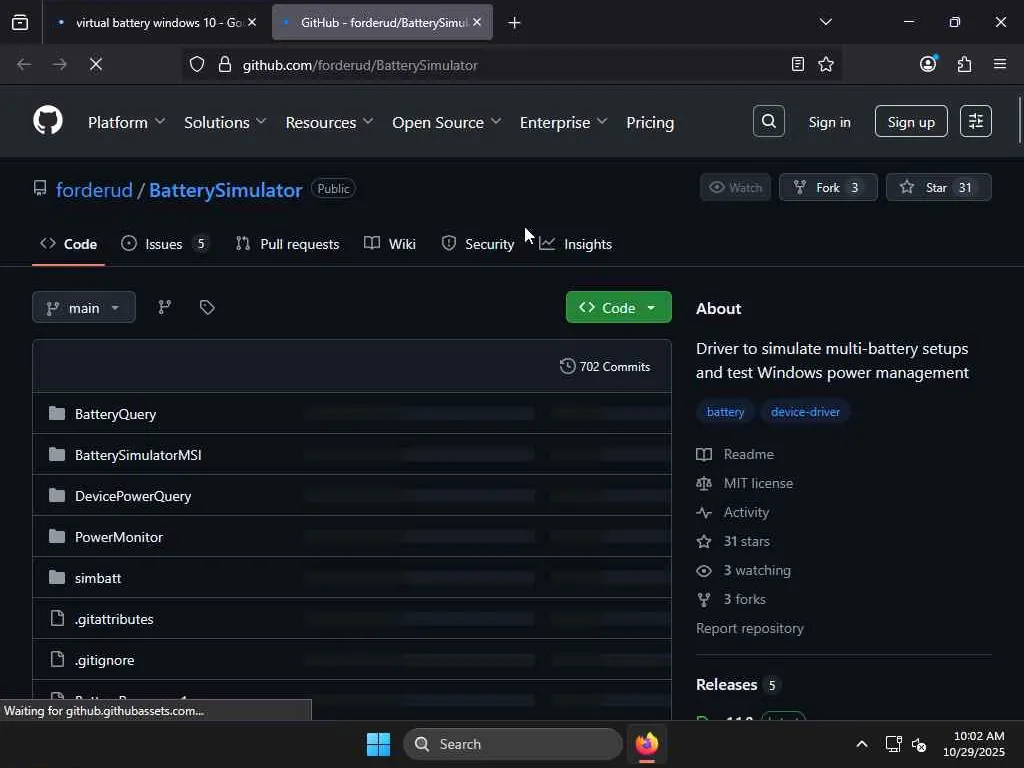Open the Wiki tab
This screenshot has width=1024, height=768.
click(x=390, y=244)
